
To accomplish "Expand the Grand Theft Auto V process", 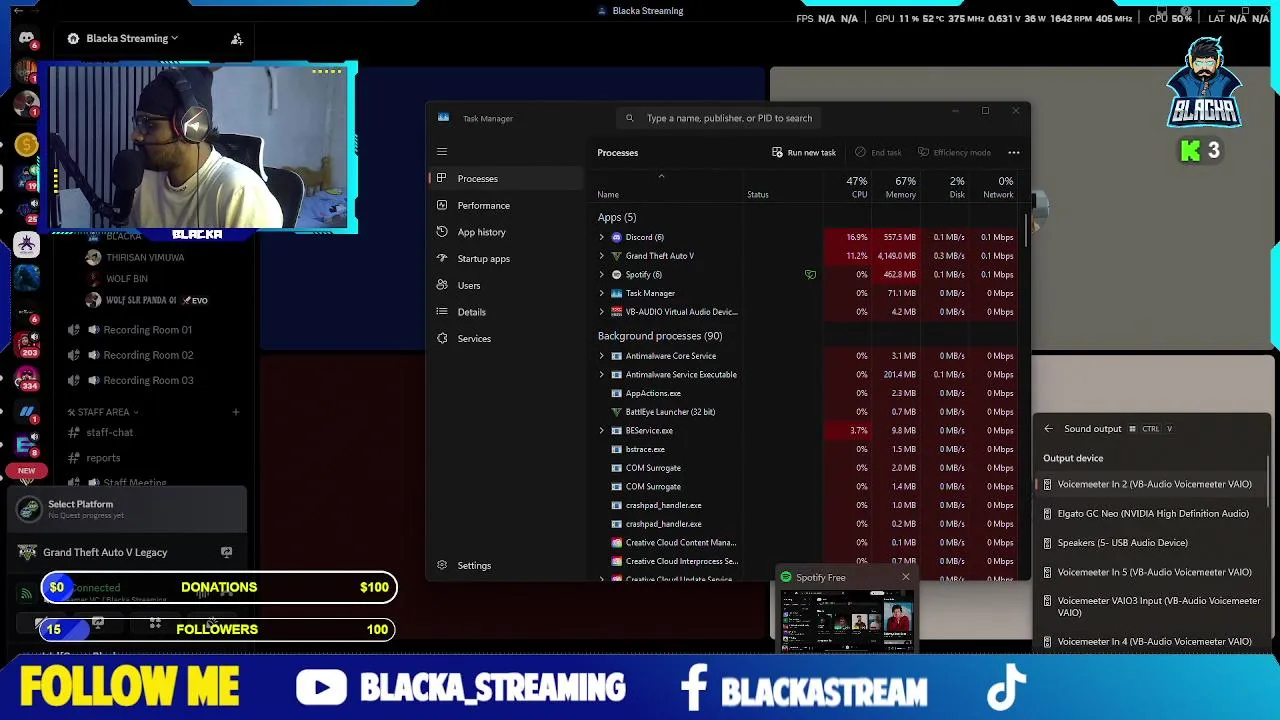I will (x=602, y=256).
